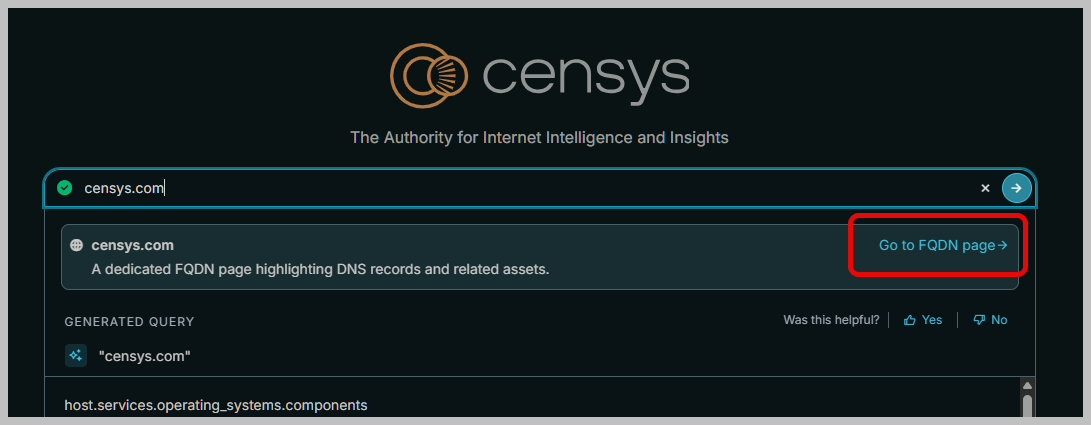Open the Go to FQDN page link

[943, 246]
